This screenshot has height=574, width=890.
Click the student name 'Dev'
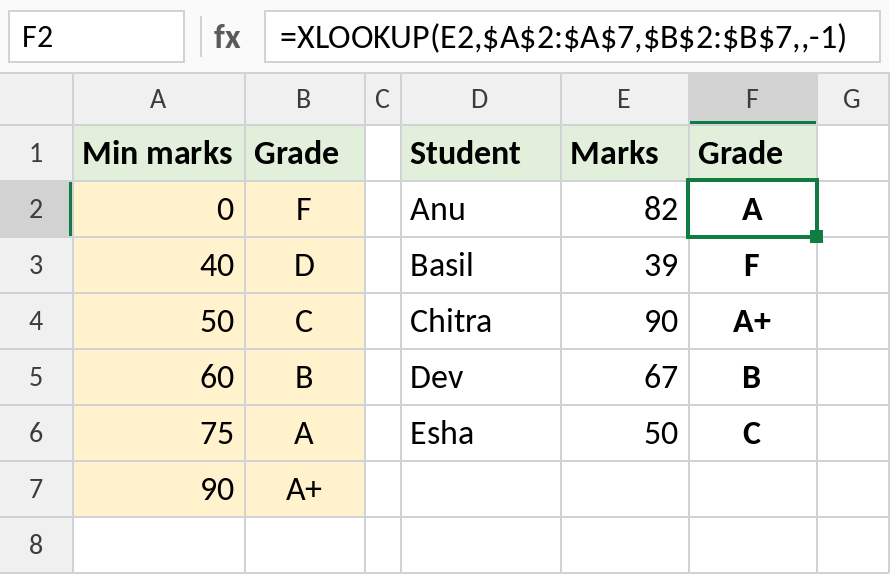click(x=436, y=377)
